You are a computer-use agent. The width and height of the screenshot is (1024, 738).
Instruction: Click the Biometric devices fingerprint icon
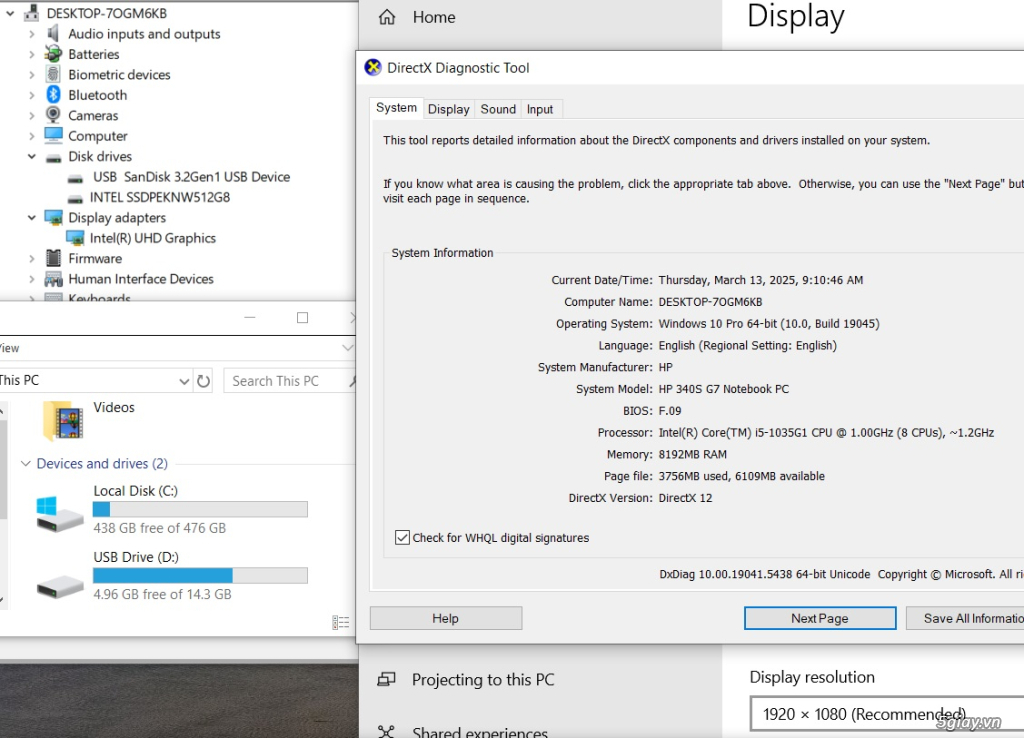click(x=54, y=74)
